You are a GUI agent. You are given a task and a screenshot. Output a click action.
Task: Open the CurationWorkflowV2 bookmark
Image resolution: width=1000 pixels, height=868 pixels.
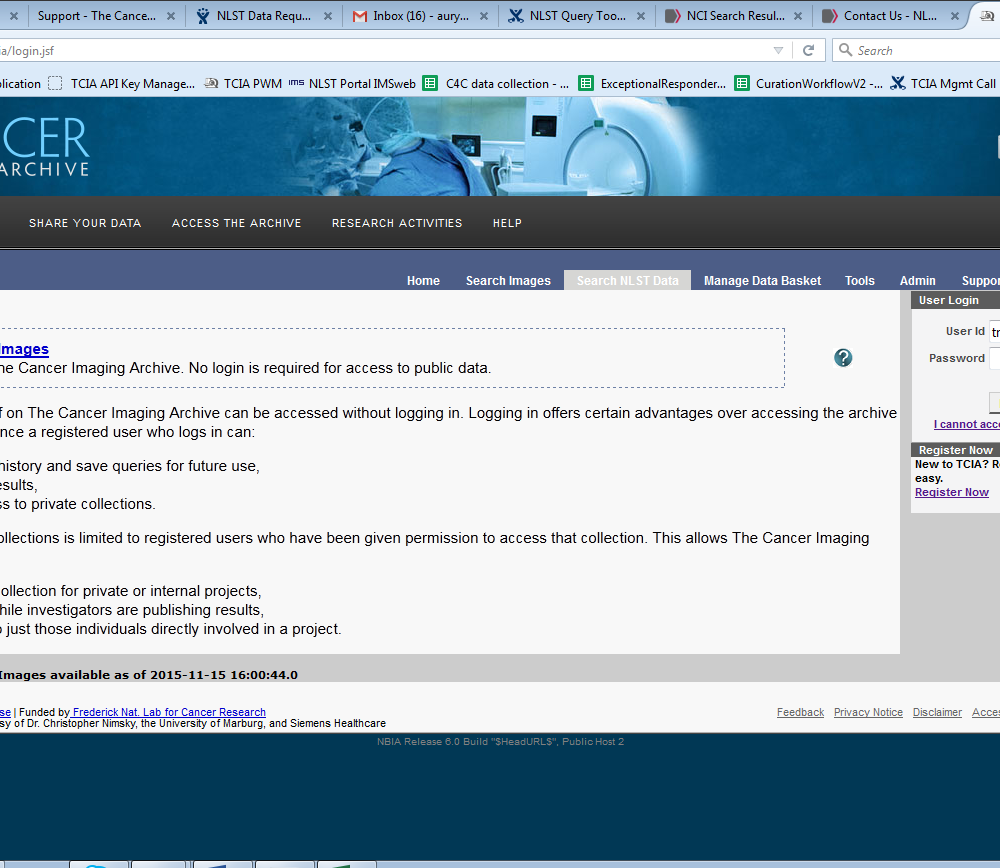point(809,84)
